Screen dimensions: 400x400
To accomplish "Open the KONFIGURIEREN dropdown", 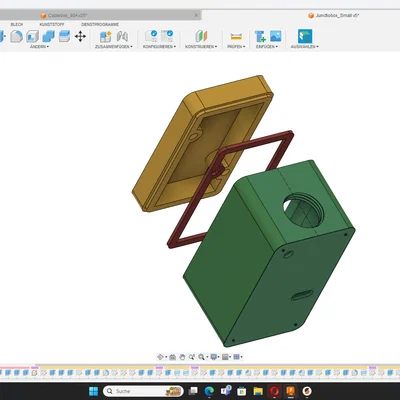I will click(159, 47).
